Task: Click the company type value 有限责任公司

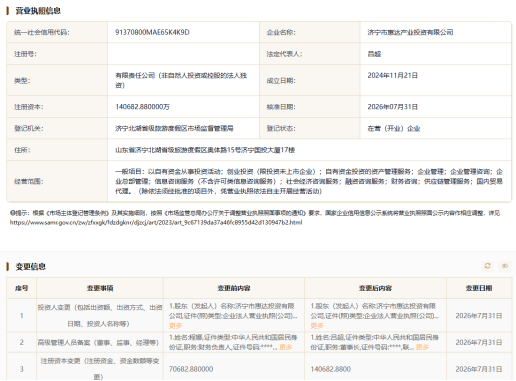Action: coord(181,80)
